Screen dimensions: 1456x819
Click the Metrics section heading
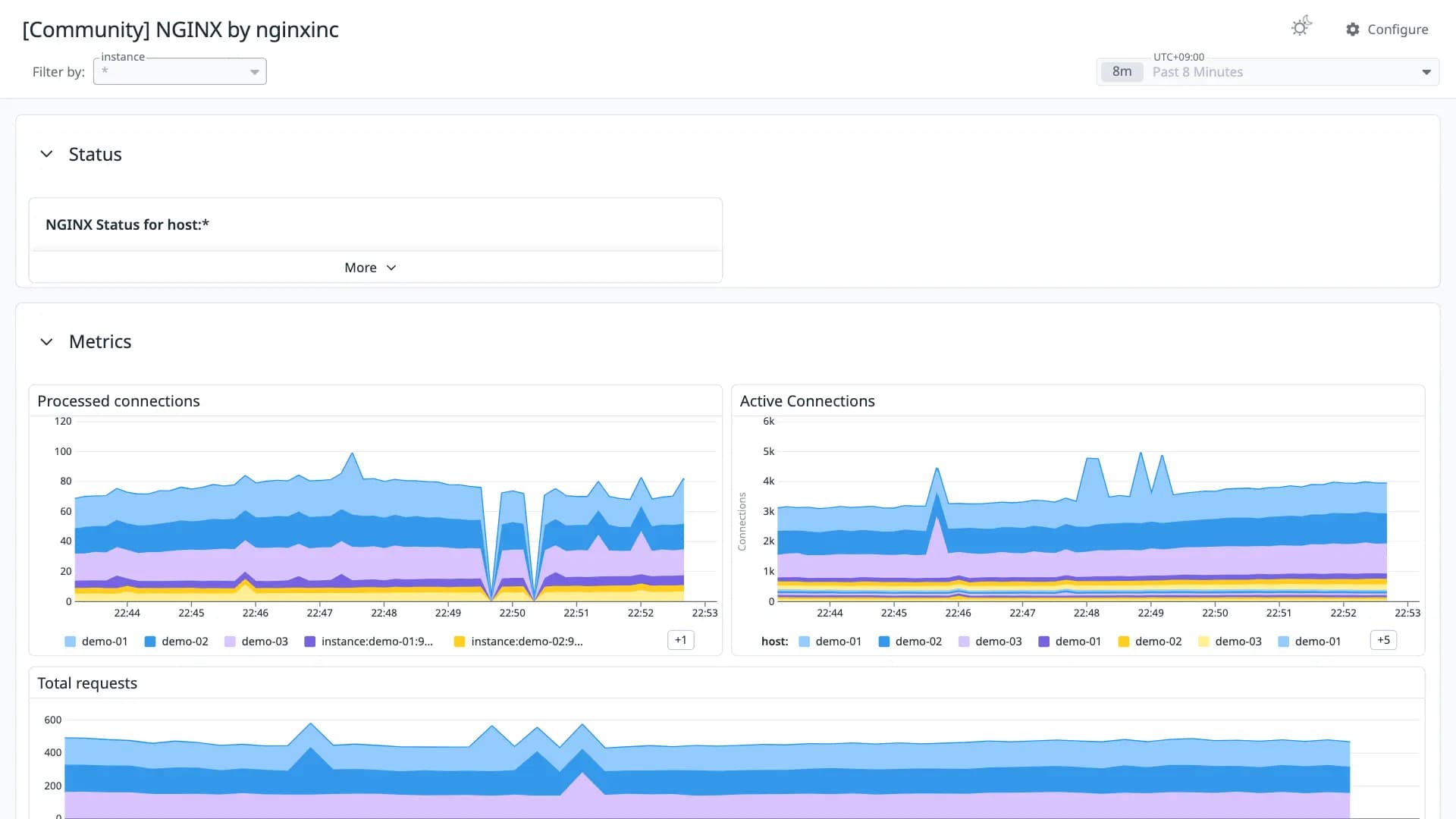[100, 342]
